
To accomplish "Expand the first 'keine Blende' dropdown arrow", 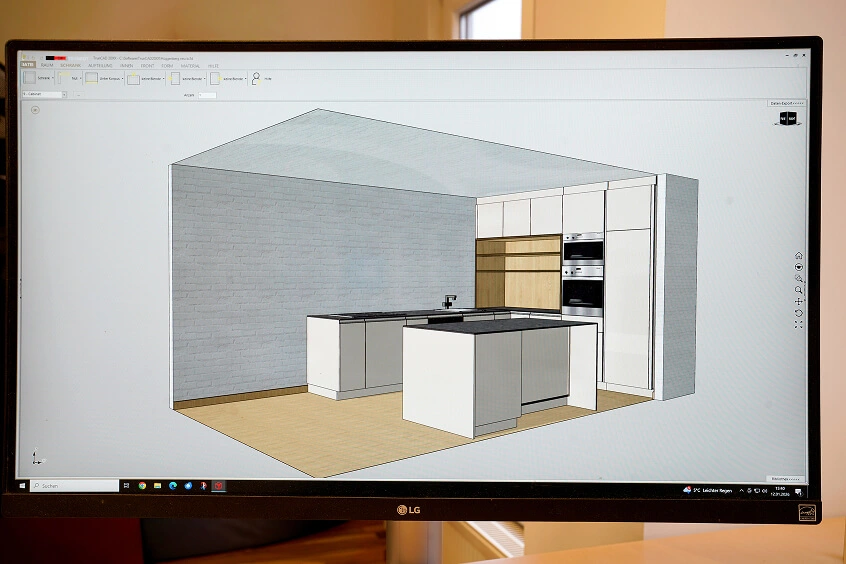I will (x=163, y=79).
